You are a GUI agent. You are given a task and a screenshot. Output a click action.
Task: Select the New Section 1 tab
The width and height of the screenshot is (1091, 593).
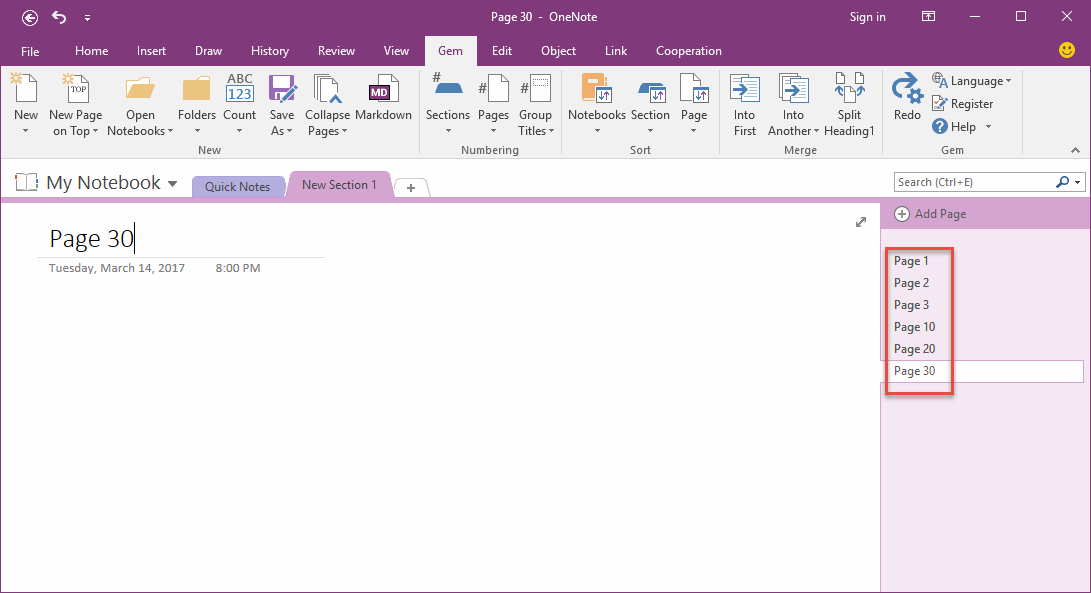(339, 184)
